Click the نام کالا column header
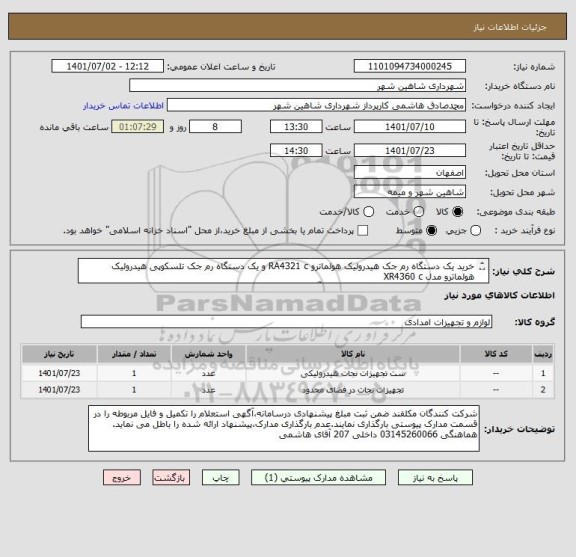 (353, 354)
